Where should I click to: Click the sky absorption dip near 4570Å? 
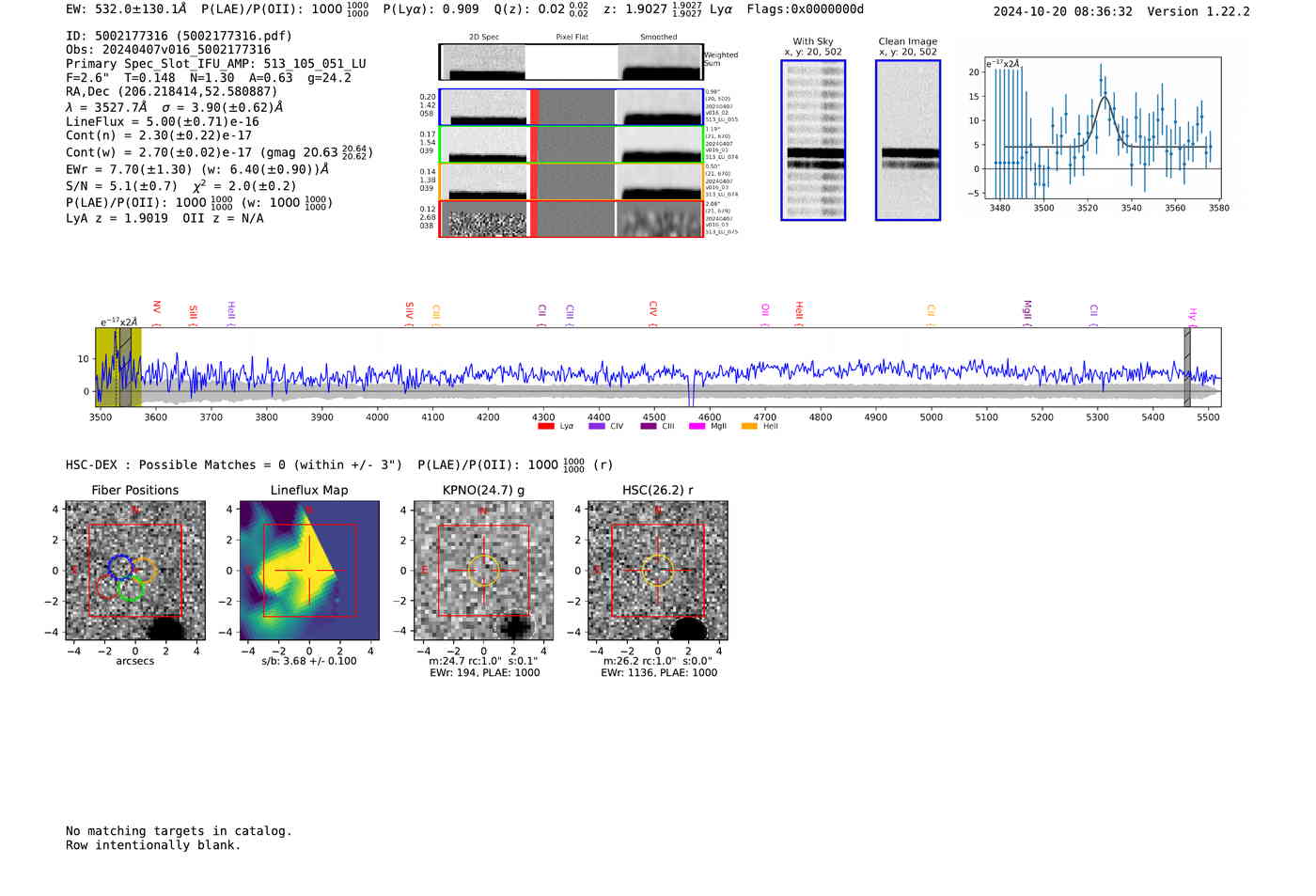point(691,390)
